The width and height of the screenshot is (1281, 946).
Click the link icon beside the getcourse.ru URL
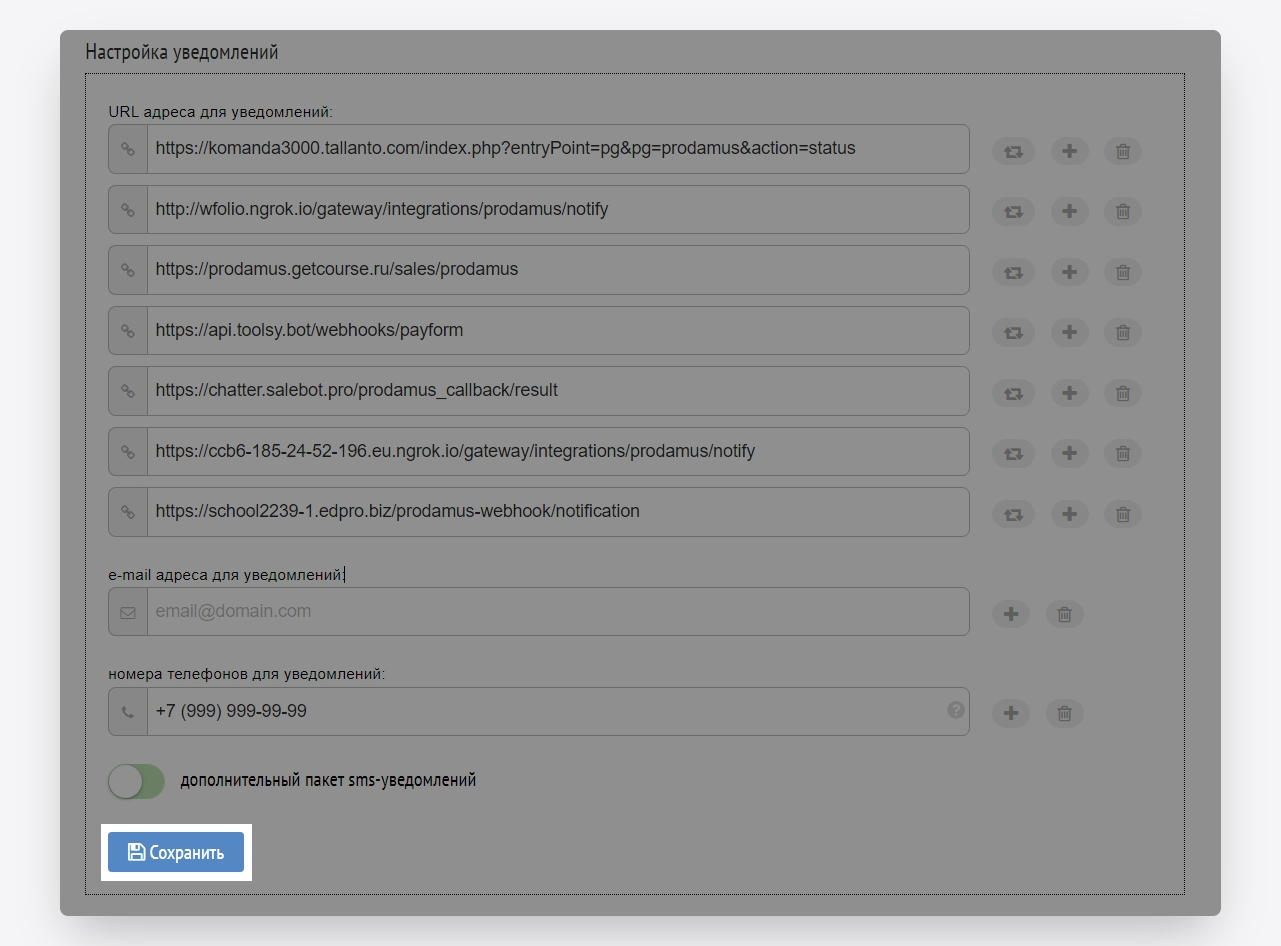[128, 270]
